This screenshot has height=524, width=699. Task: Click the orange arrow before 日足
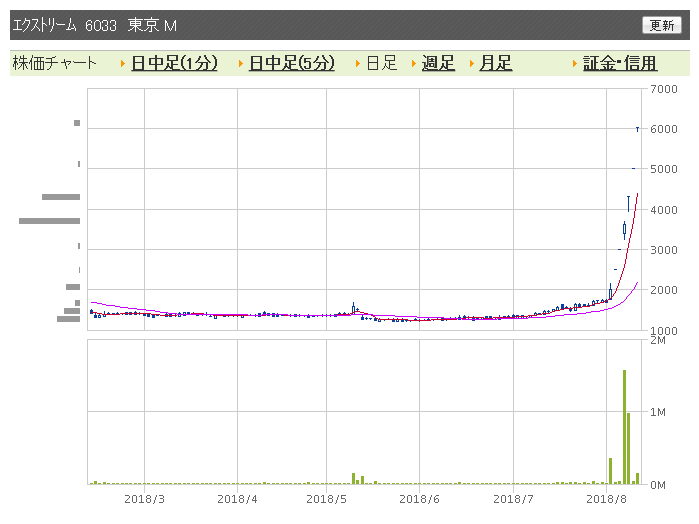(x=358, y=63)
